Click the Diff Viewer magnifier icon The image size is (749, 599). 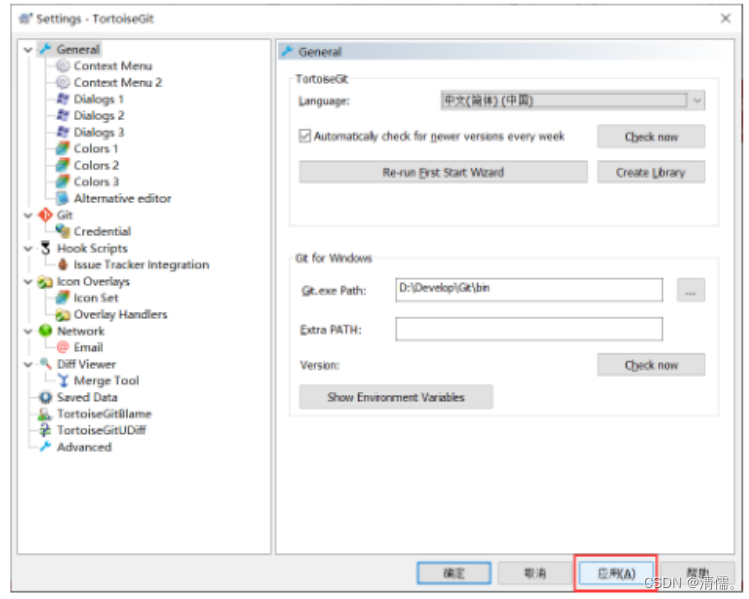point(46,364)
